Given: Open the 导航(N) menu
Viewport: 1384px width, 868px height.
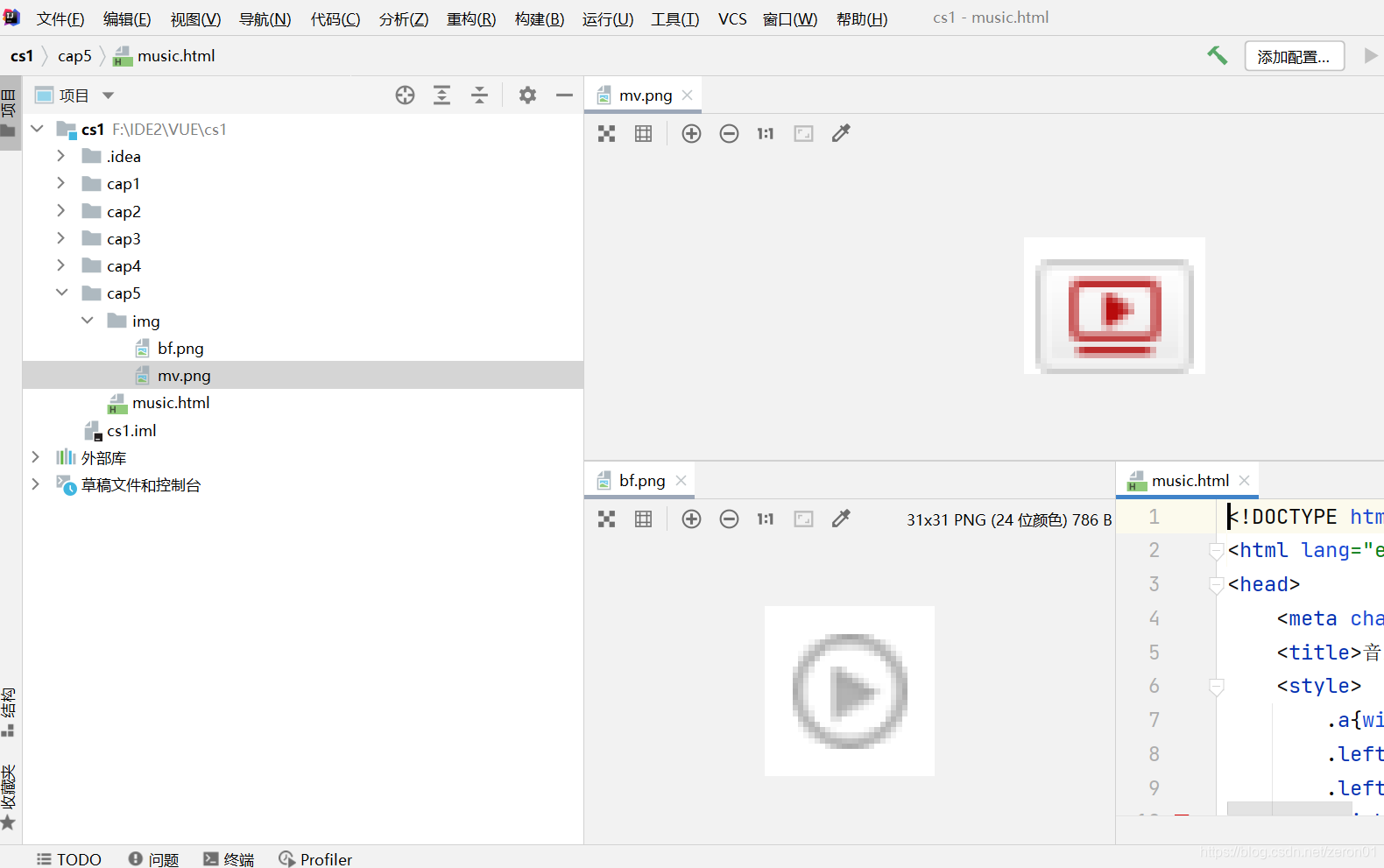Looking at the screenshot, I should coord(265,18).
